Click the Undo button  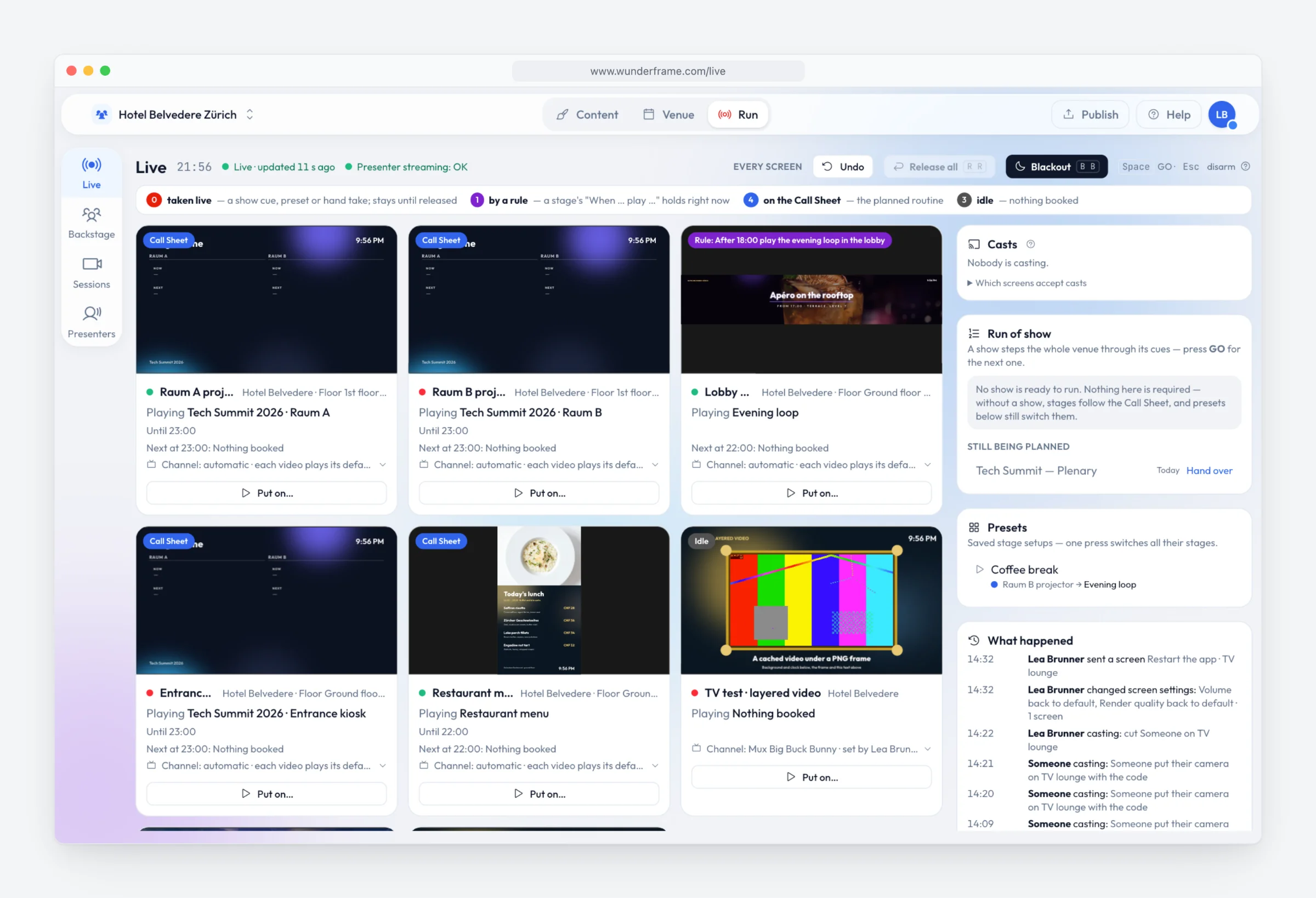(843, 167)
